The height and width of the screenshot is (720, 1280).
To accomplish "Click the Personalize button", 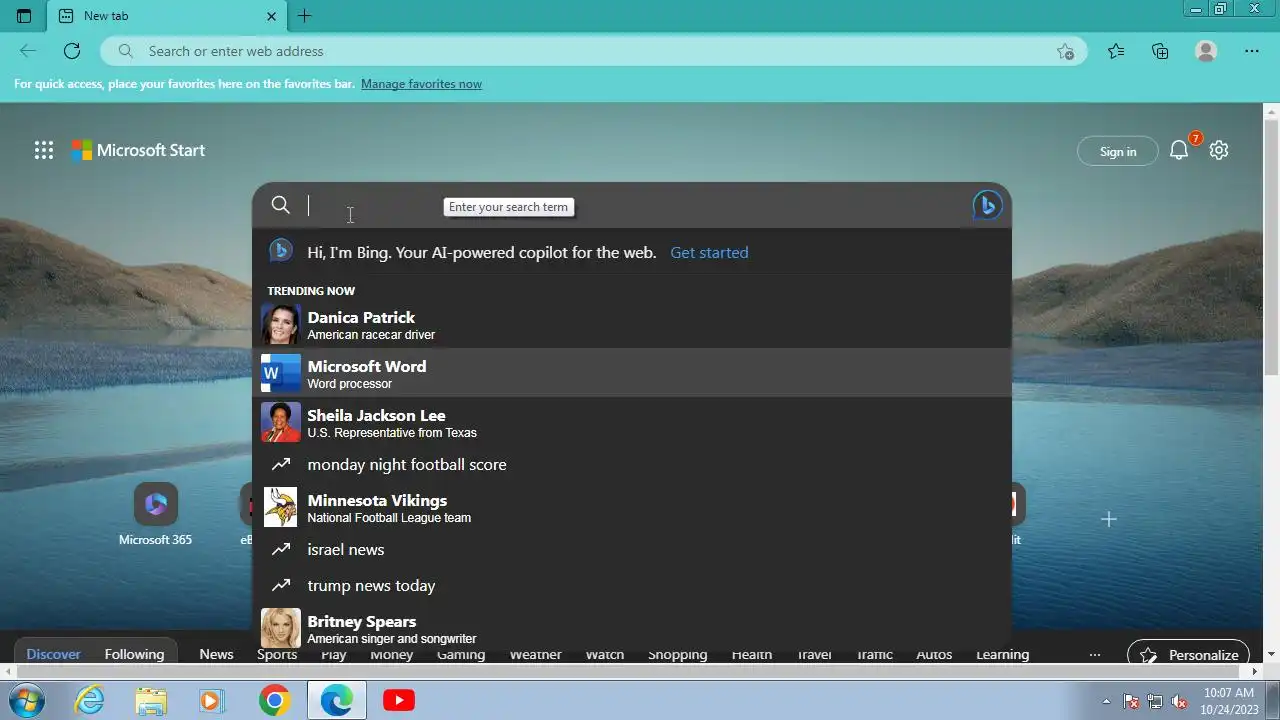I will coord(1188,655).
